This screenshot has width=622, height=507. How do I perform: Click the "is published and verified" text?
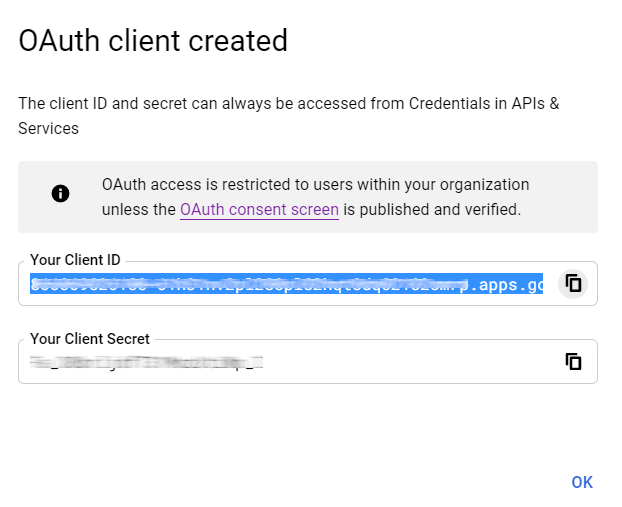(432, 210)
